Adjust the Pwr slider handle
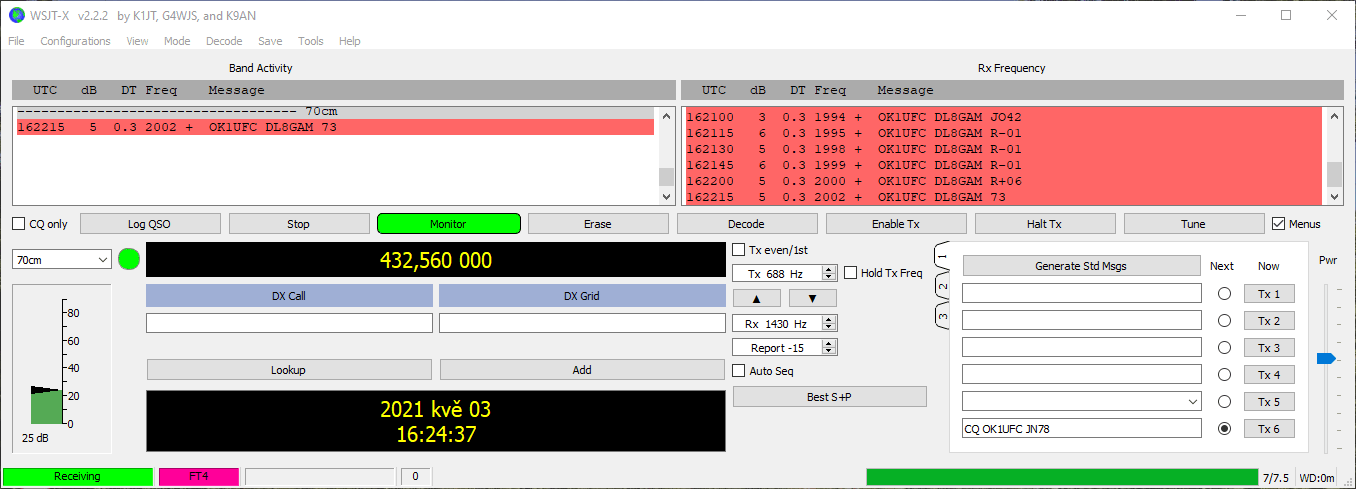The height and width of the screenshot is (489, 1356). click(x=1326, y=358)
